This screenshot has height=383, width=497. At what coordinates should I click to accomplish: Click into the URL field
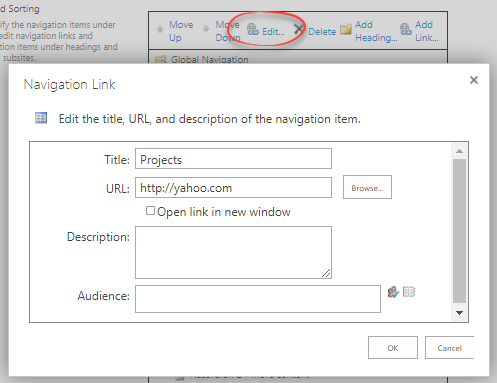point(233,188)
